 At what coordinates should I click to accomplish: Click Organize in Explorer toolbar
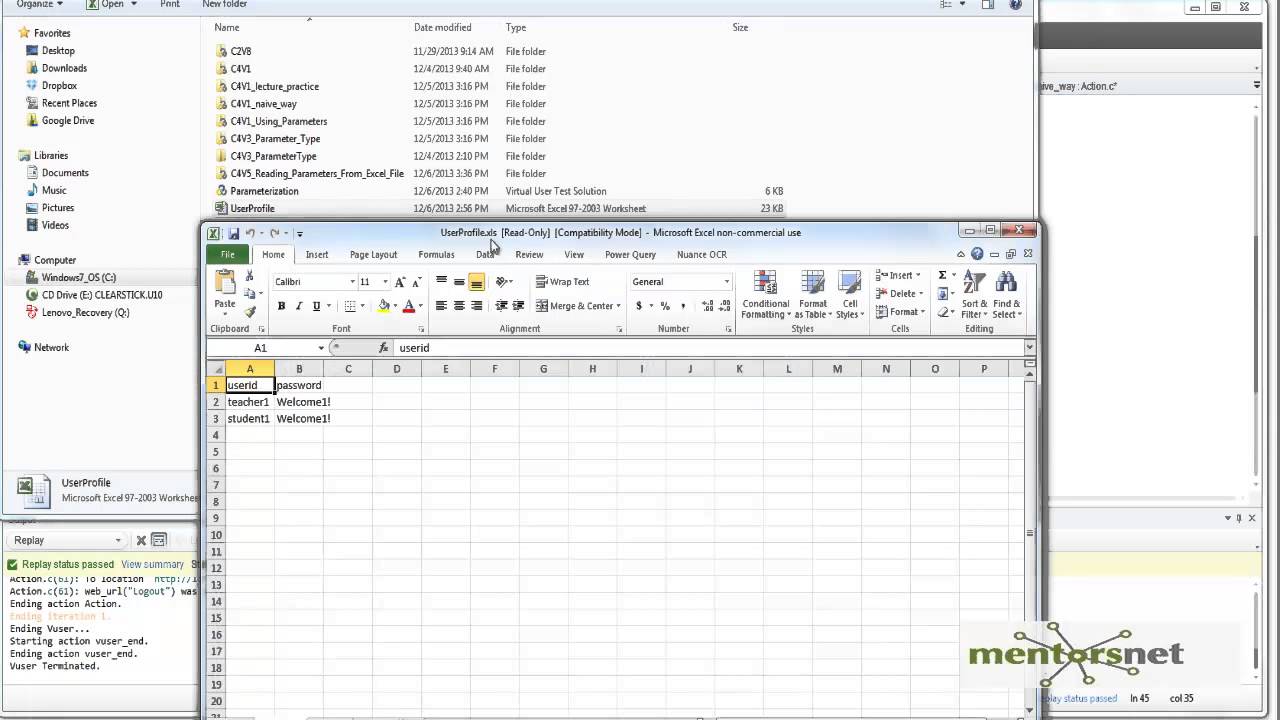point(39,4)
